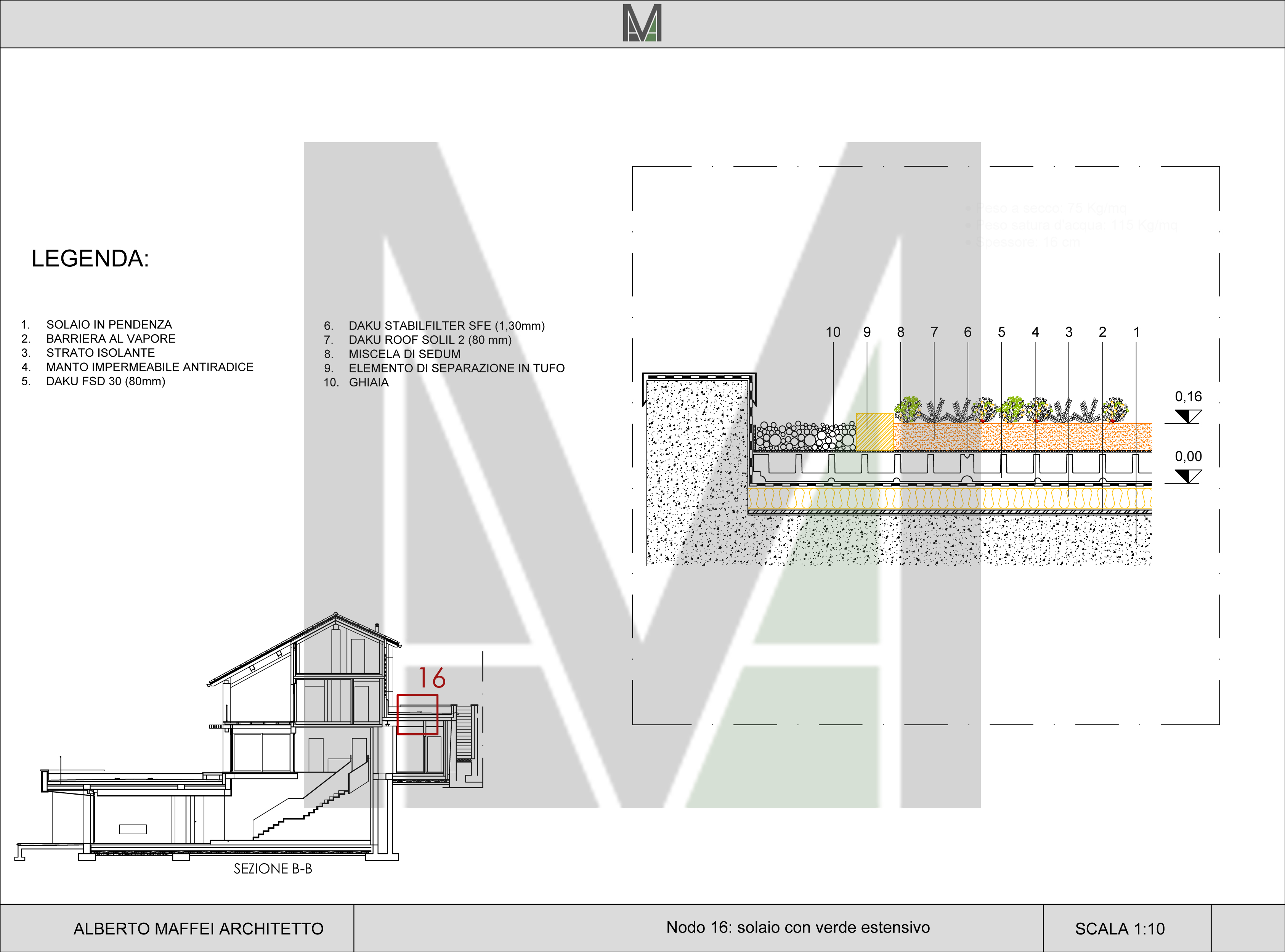Viewport: 1285px width, 952px height.
Task: Click callout number 4 above detail
Action: 1035,332
